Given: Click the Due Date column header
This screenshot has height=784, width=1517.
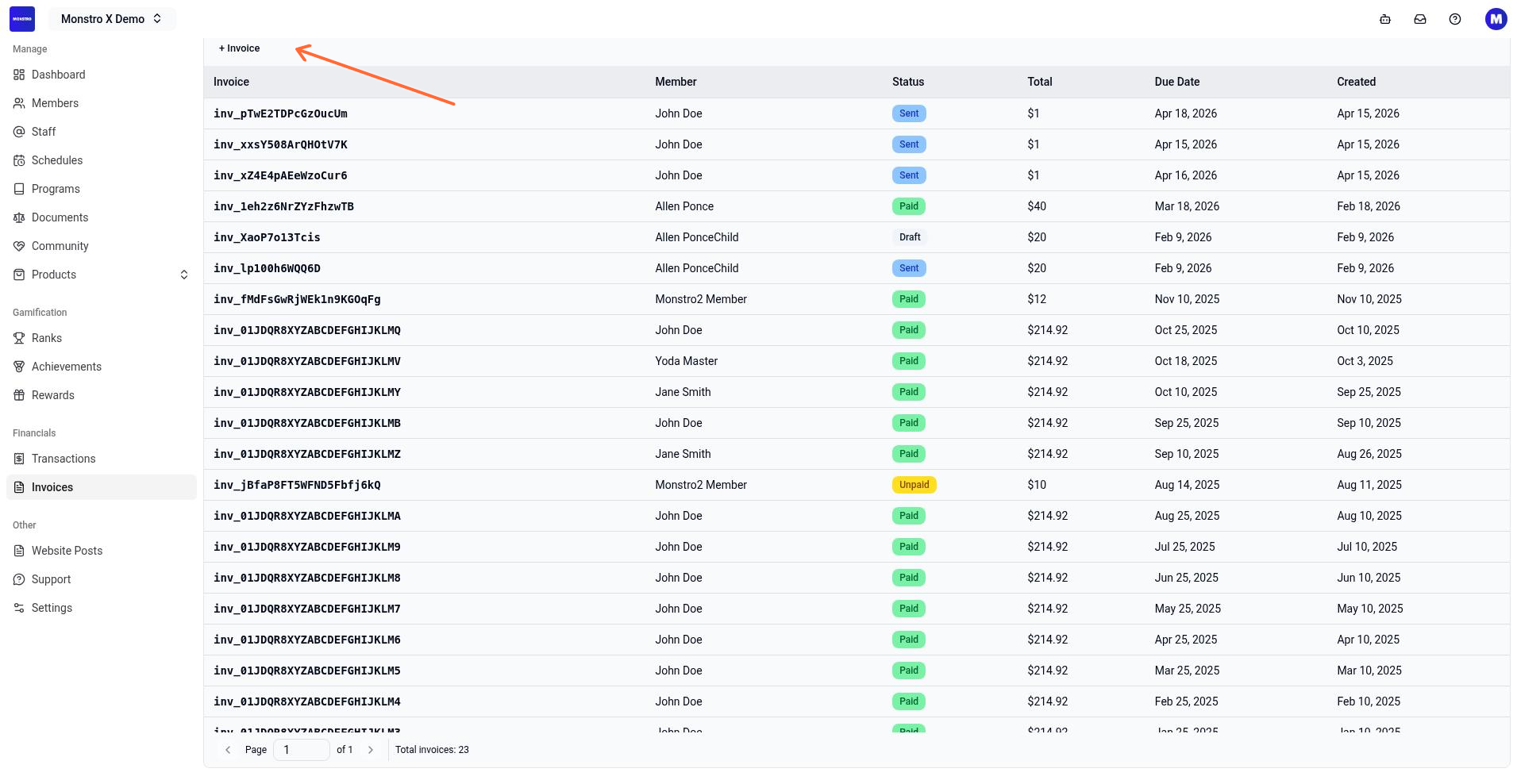Looking at the screenshot, I should pyautogui.click(x=1177, y=82).
